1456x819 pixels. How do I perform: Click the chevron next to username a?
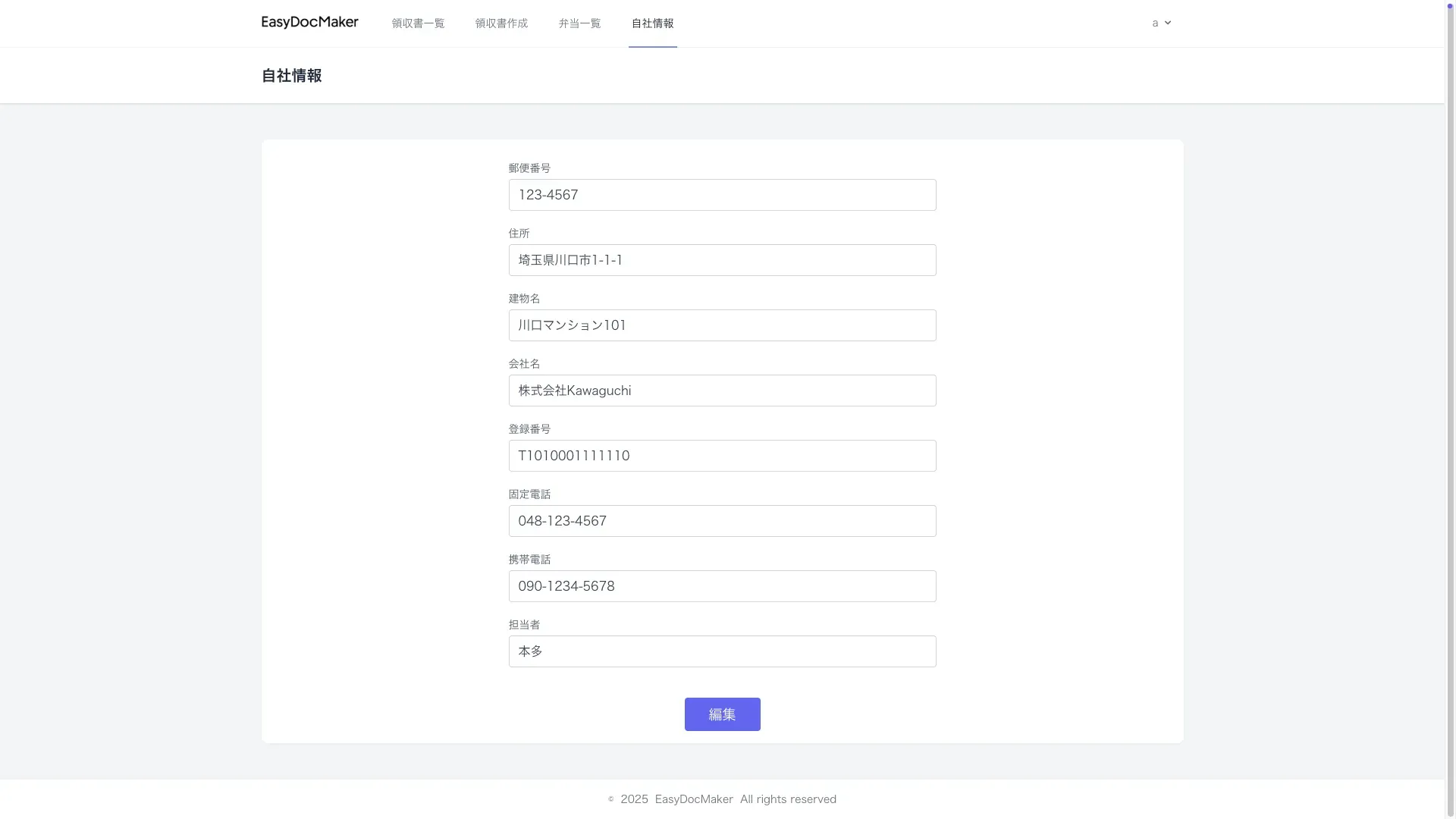point(1168,24)
